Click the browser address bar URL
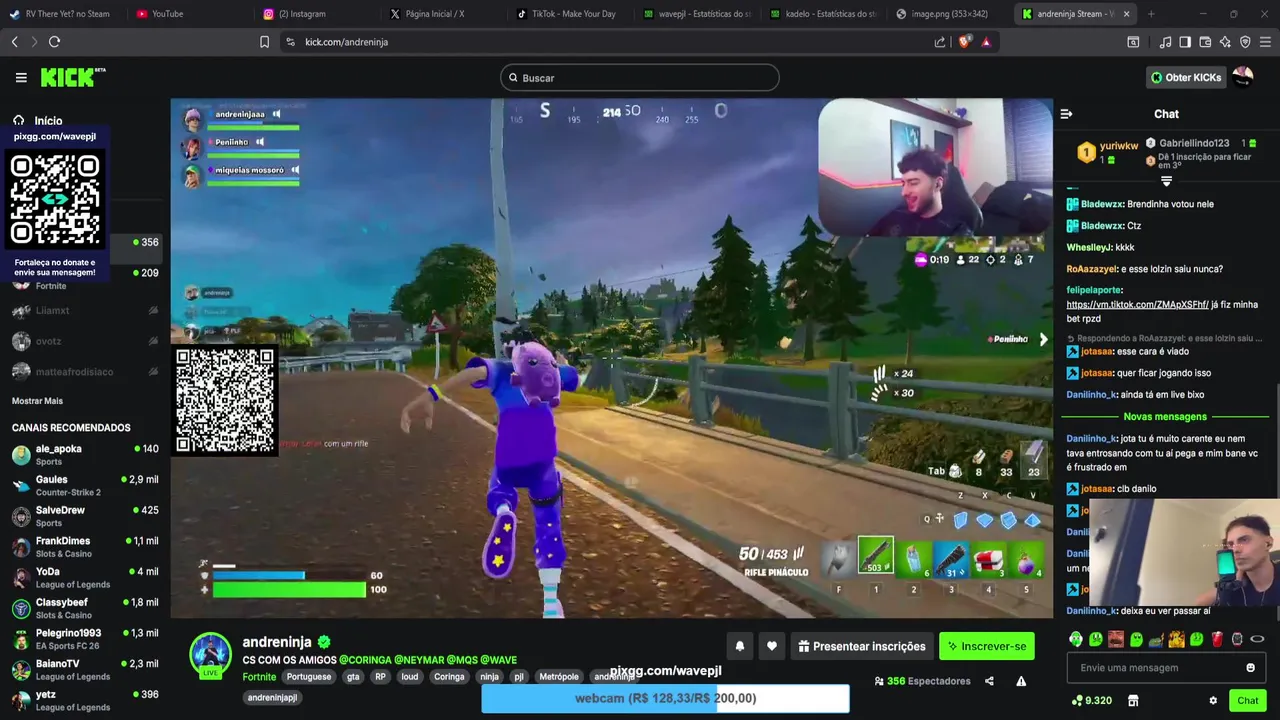Viewport: 1280px width, 720px height. click(x=346, y=42)
